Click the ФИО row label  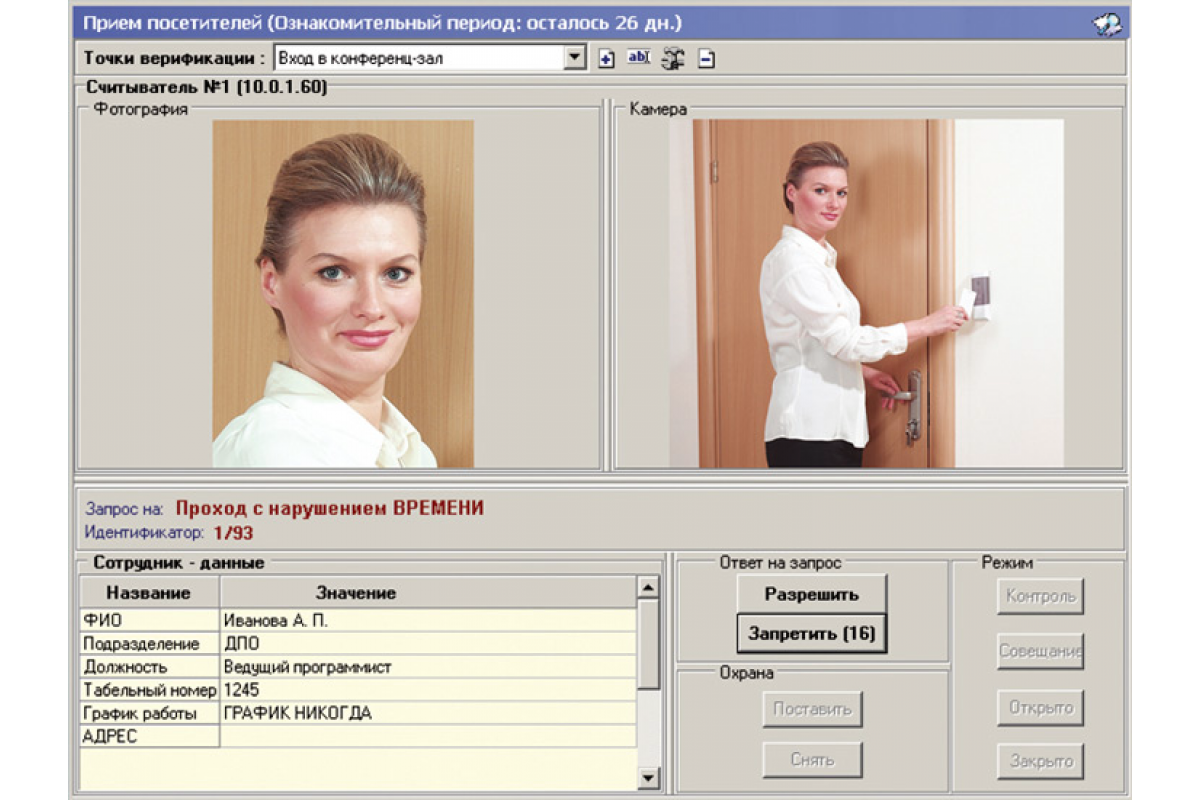click(x=149, y=620)
